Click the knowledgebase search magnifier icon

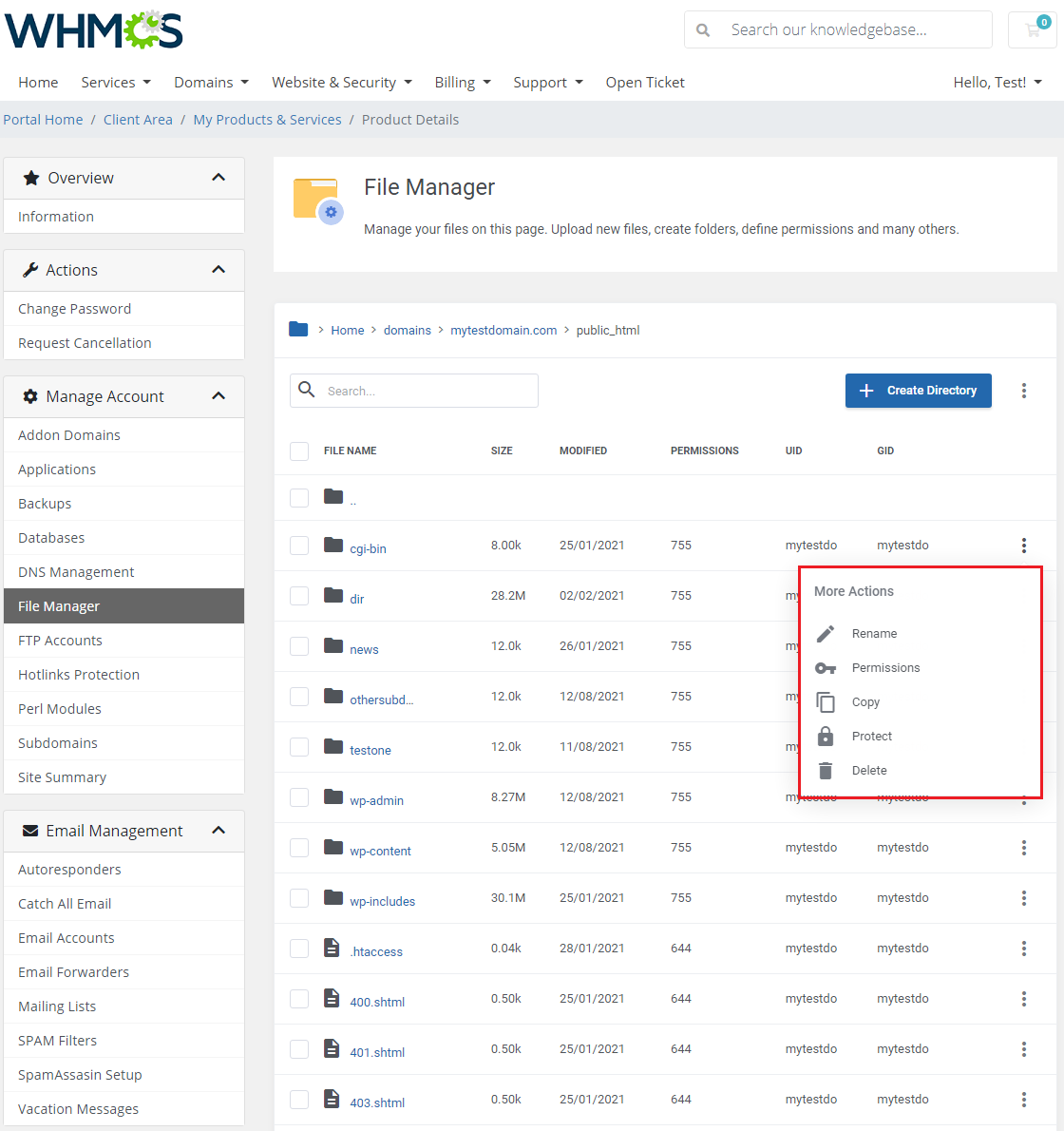(x=703, y=30)
